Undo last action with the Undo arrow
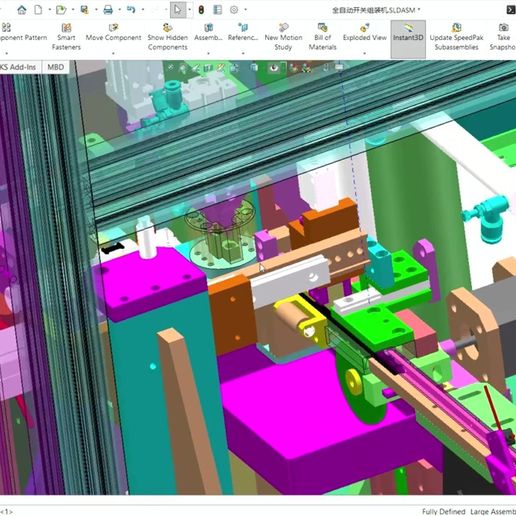Viewport: 516px width, 516px height. click(131, 10)
